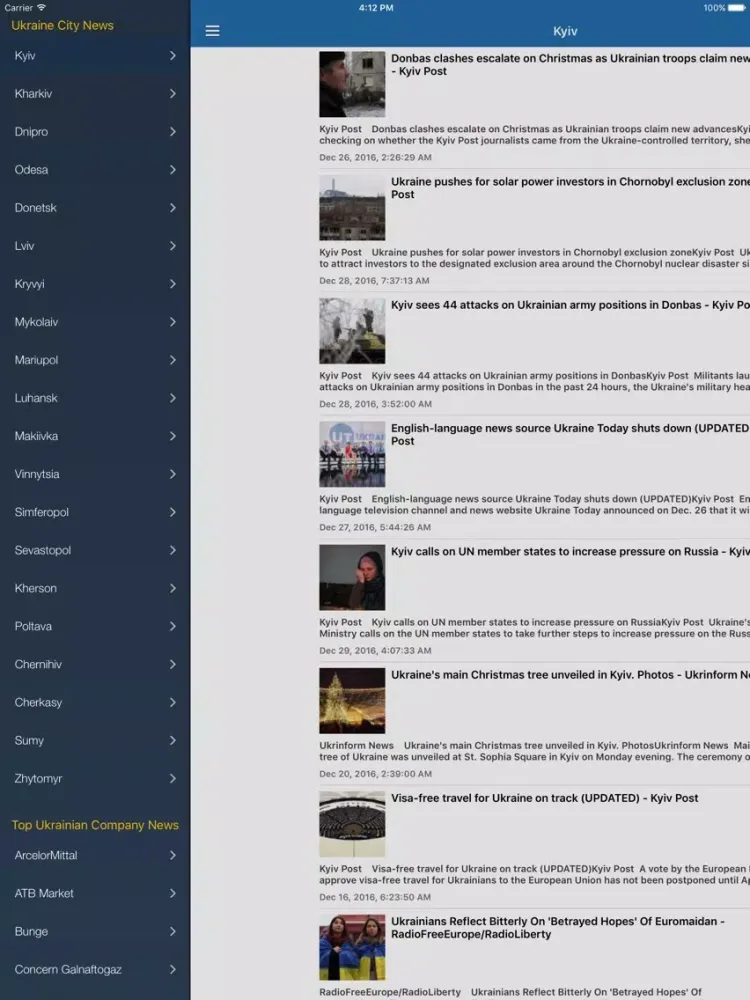Click the chevron next to Kharkiv
The width and height of the screenshot is (750, 1000).
(173, 94)
